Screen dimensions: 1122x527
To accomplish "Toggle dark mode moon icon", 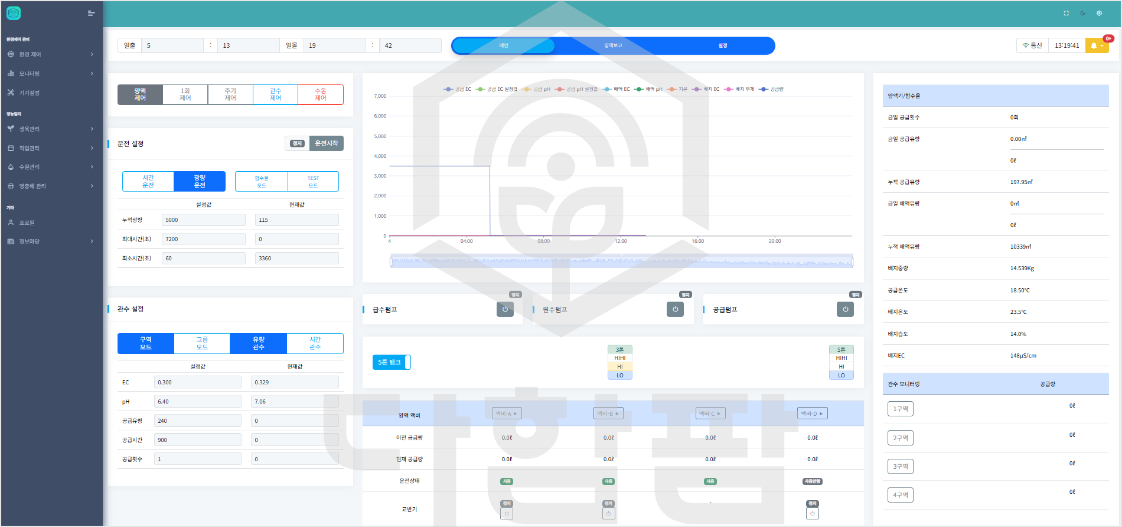I will tap(1083, 14).
